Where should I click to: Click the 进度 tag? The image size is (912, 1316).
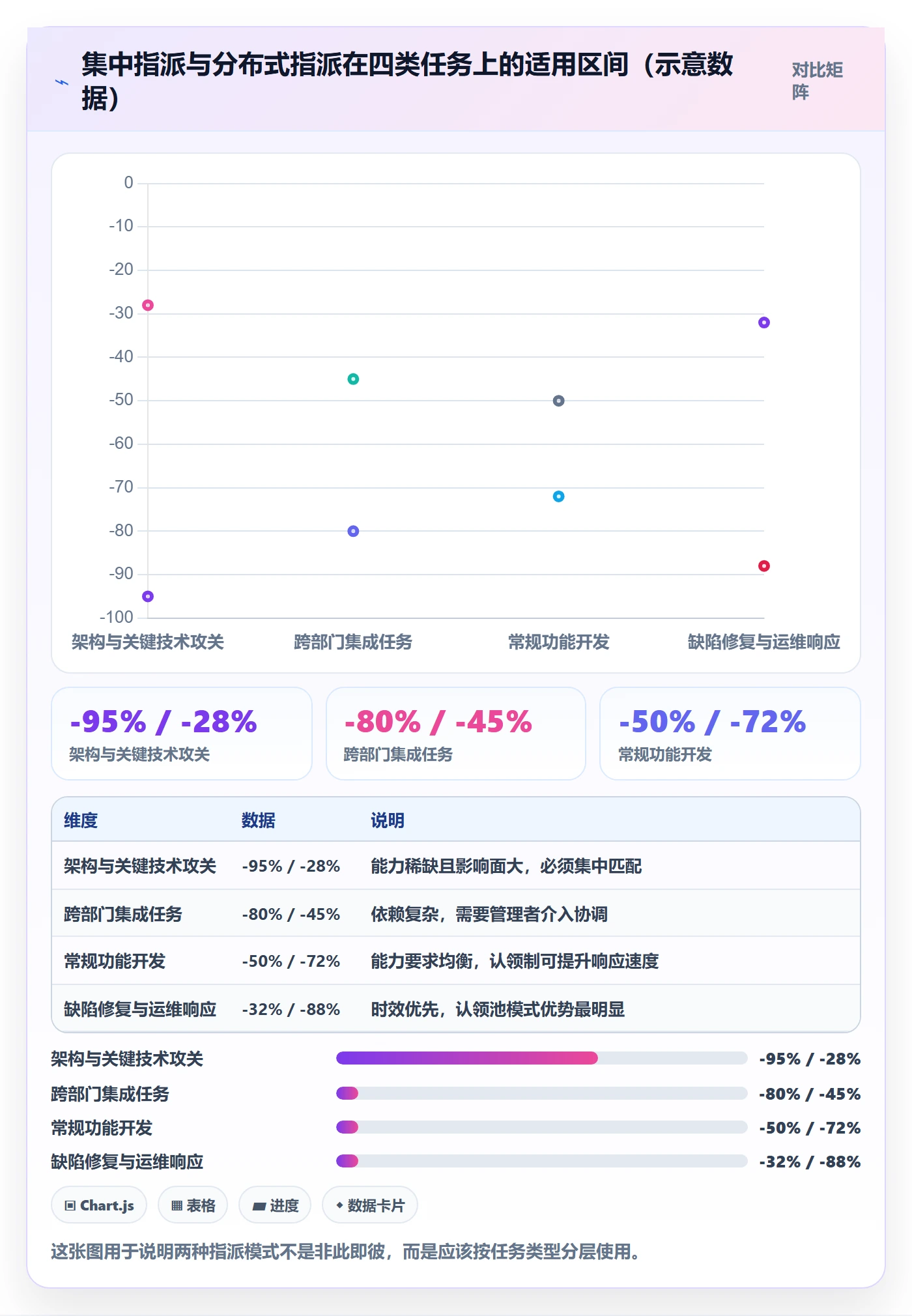click(x=275, y=1205)
